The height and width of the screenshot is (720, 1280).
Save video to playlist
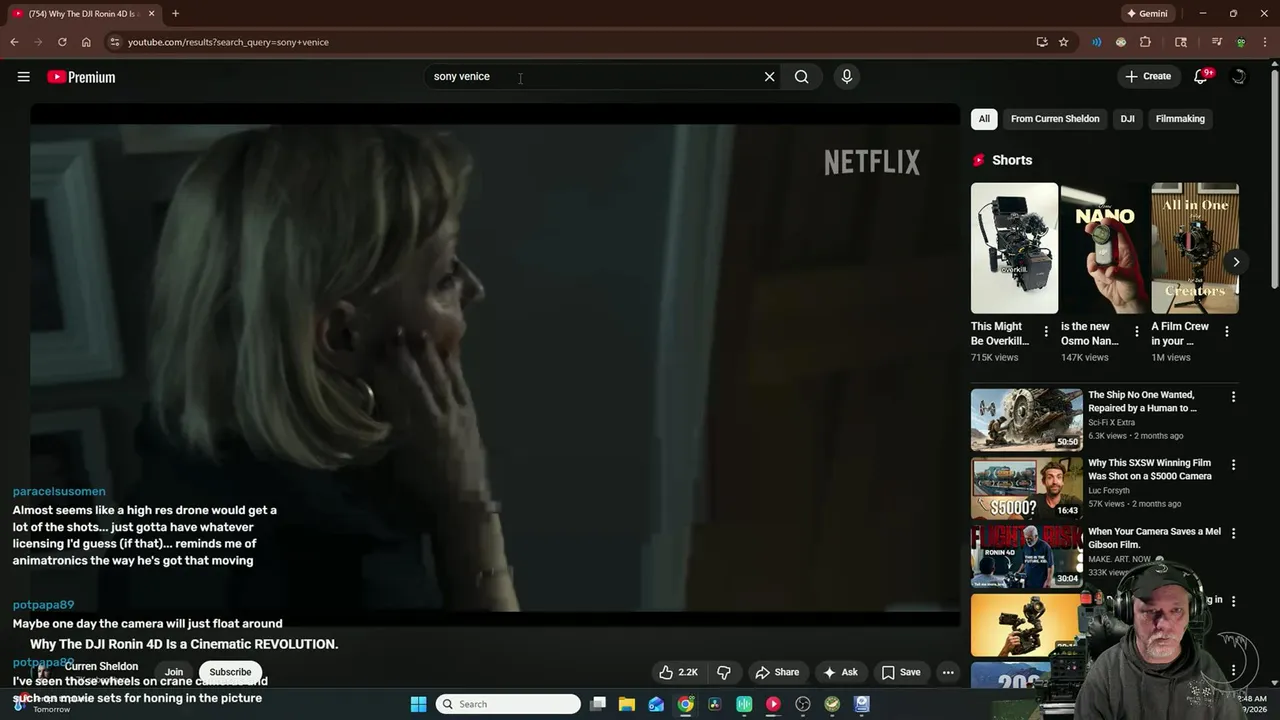(901, 672)
